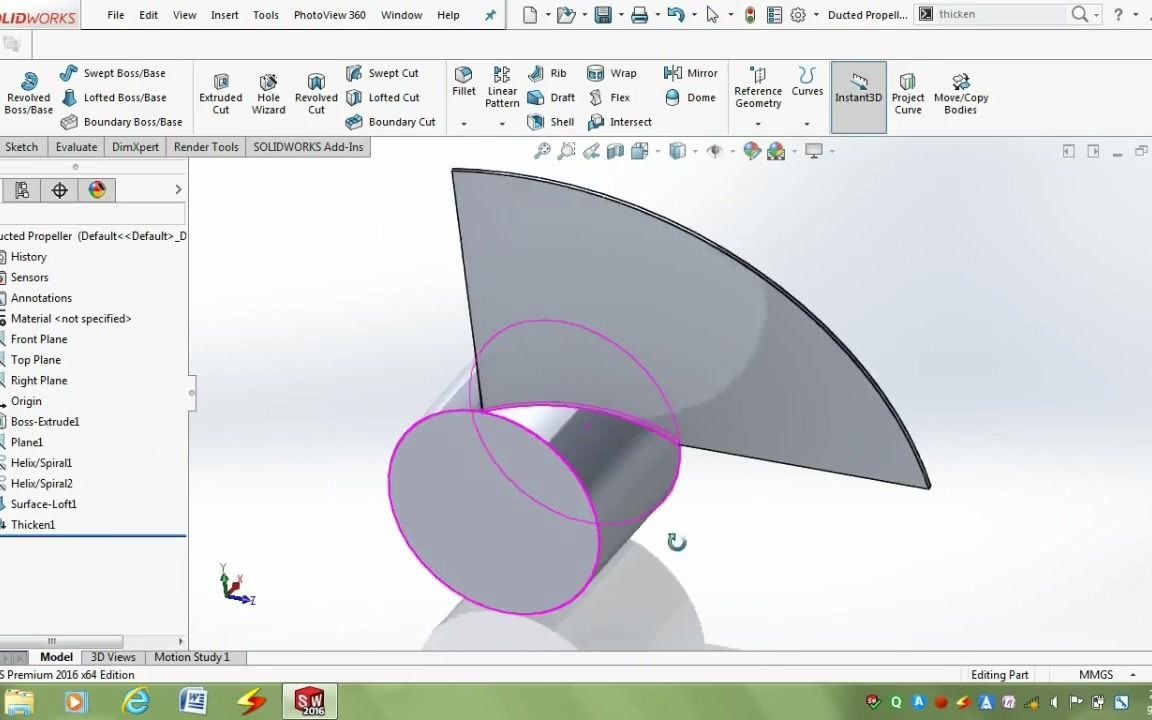Open the Edit Appearance color wheel
The height and width of the screenshot is (720, 1152).
(x=753, y=151)
